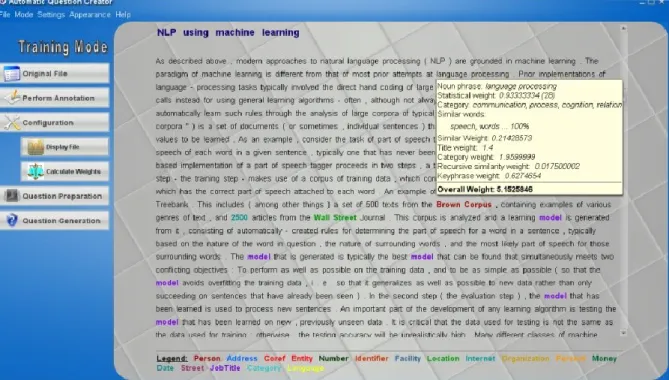Image resolution: width=669 pixels, height=380 pixels.
Task: Click the Facility legend label
Action: tap(407, 358)
